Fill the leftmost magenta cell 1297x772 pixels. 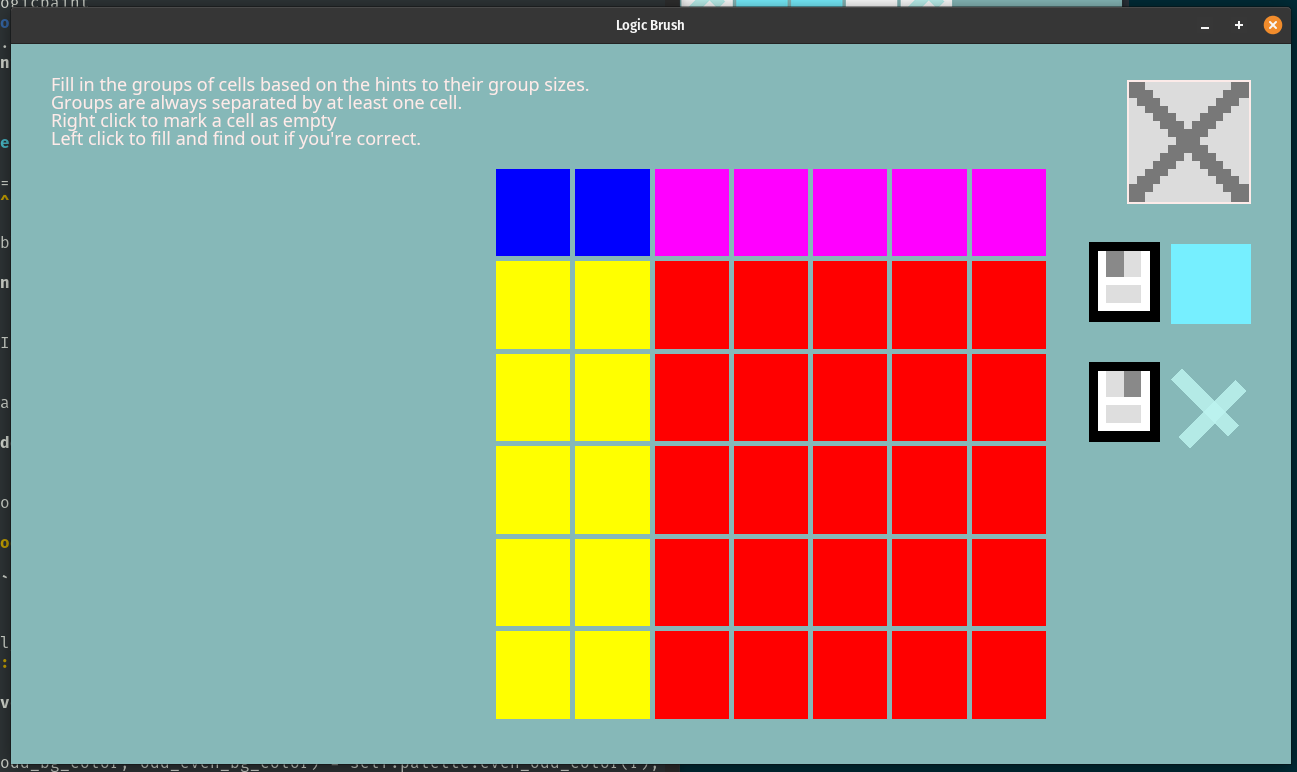692,212
